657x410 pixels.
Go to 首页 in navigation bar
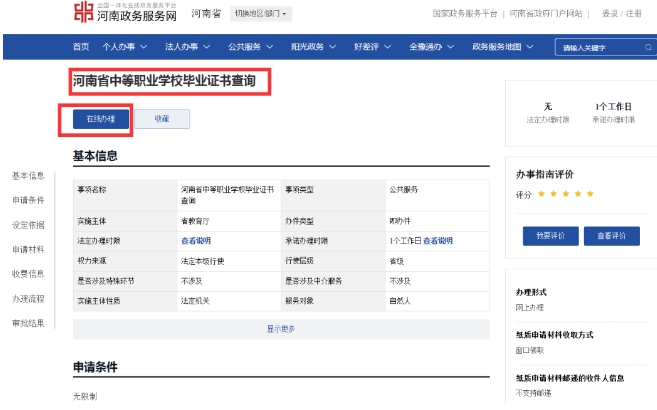point(81,47)
